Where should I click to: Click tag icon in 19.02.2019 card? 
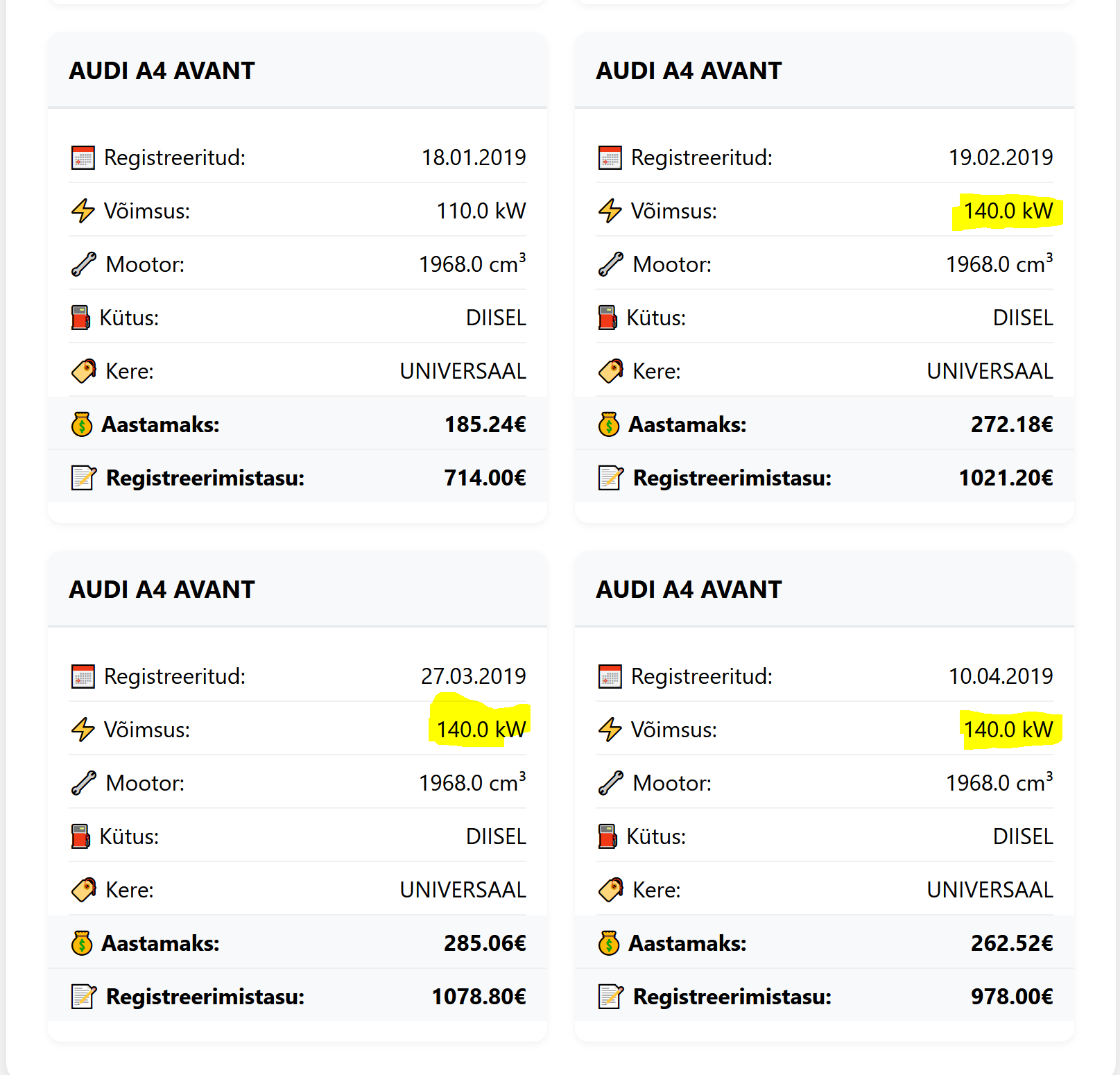(610, 371)
